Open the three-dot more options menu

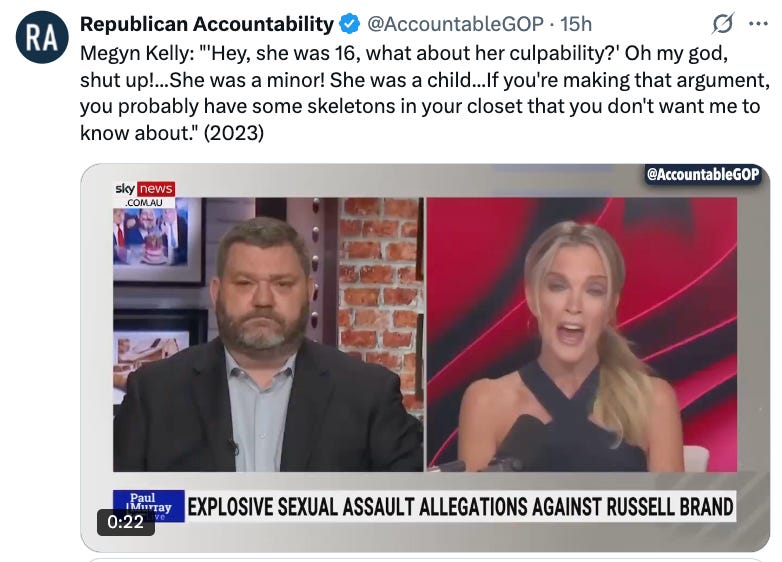pyautogui.click(x=759, y=23)
